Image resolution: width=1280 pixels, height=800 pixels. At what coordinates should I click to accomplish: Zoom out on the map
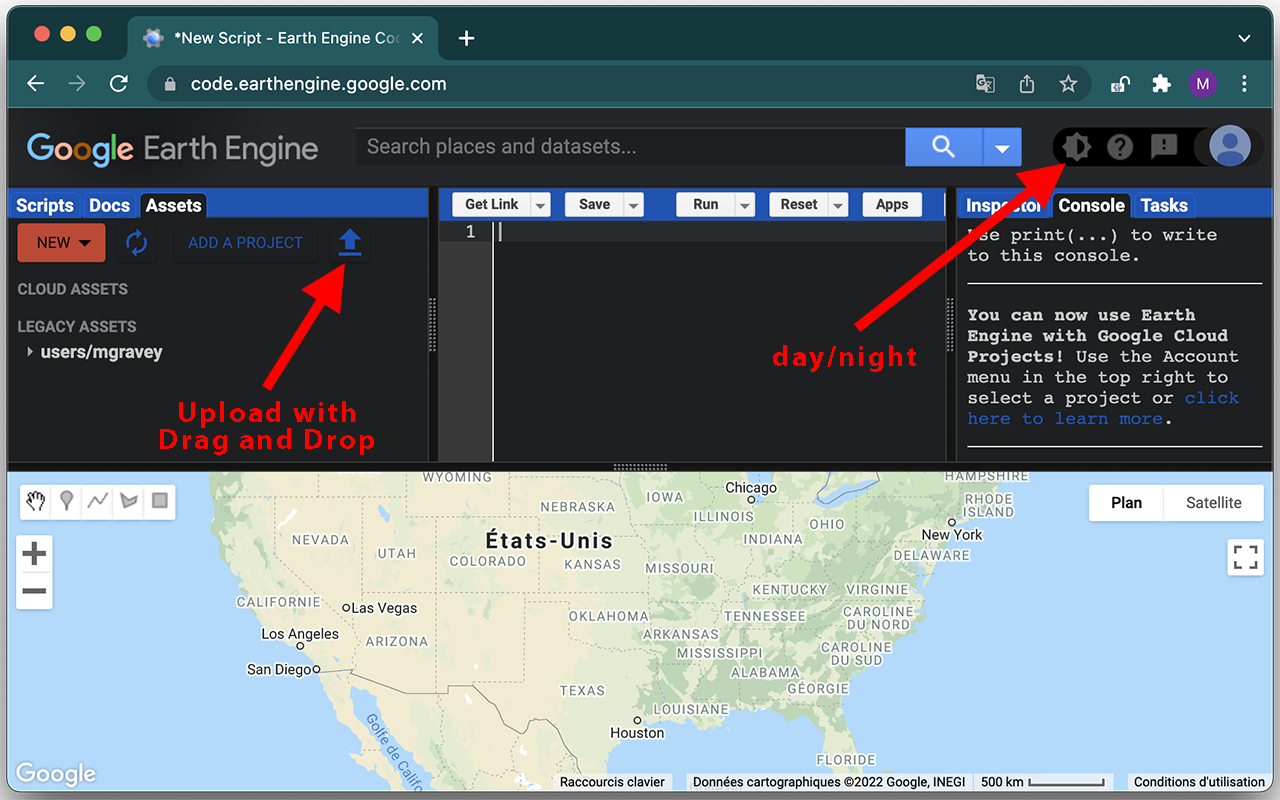pos(34,591)
